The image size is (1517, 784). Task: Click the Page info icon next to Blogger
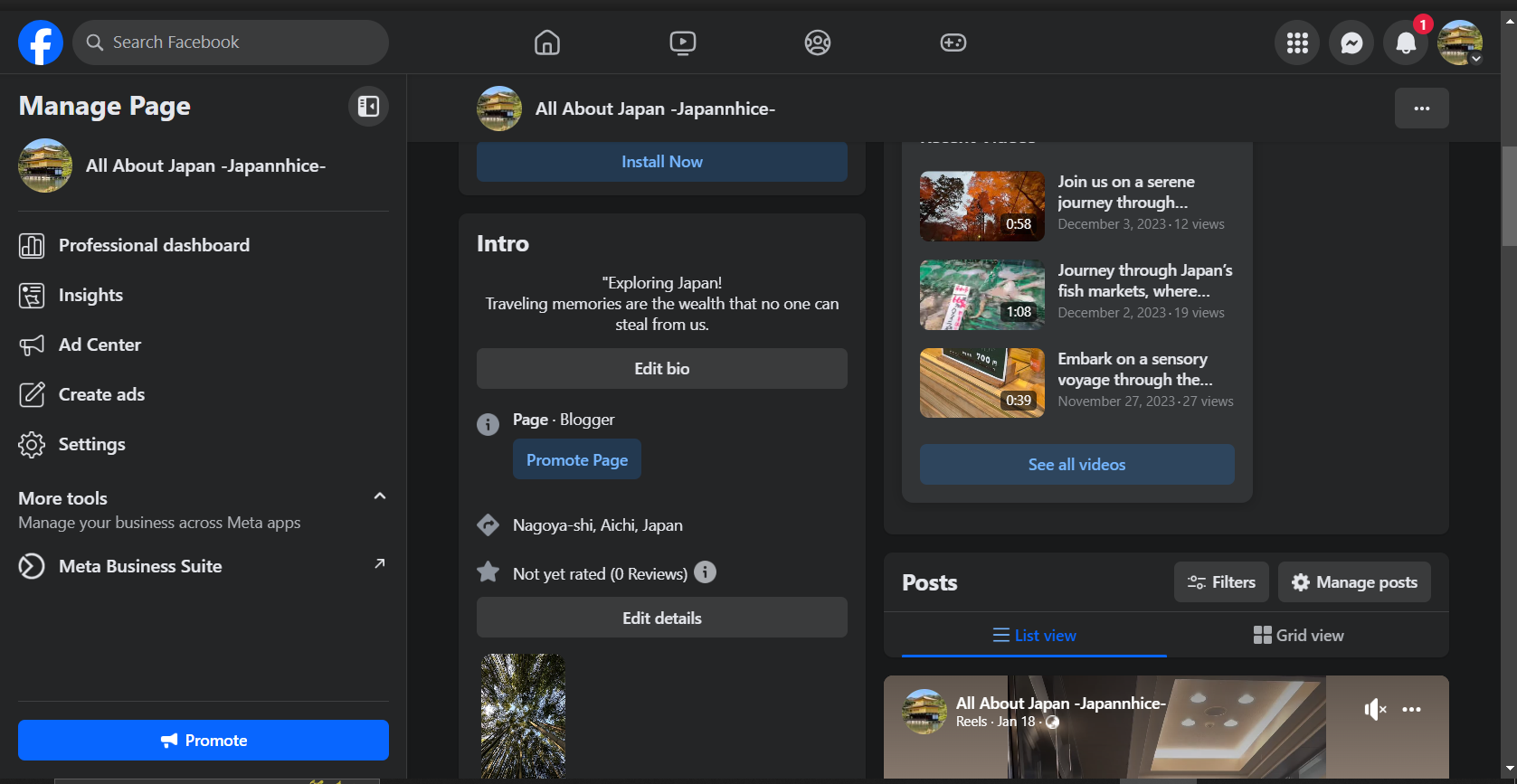pos(488,424)
